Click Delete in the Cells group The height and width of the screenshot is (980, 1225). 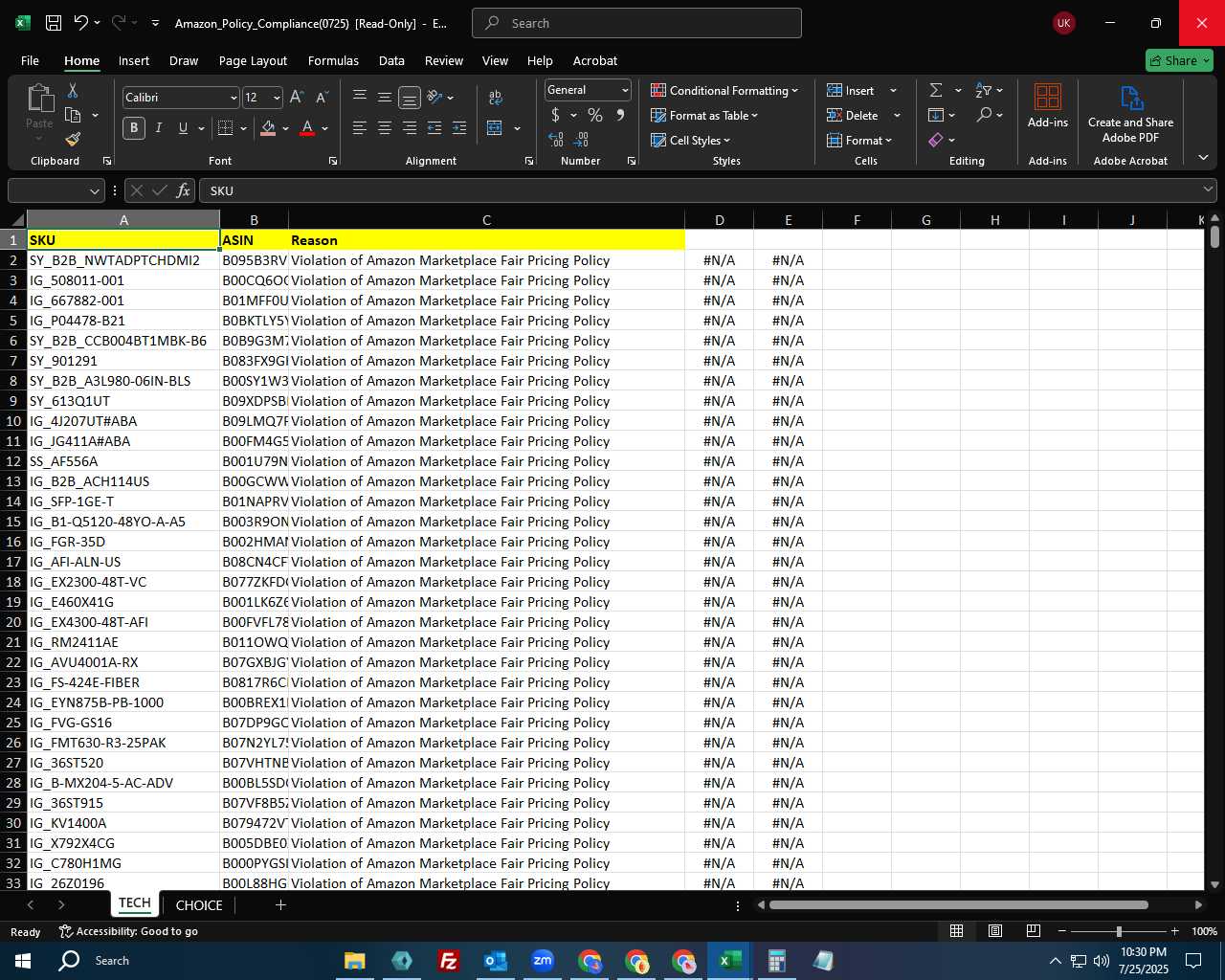[854, 115]
